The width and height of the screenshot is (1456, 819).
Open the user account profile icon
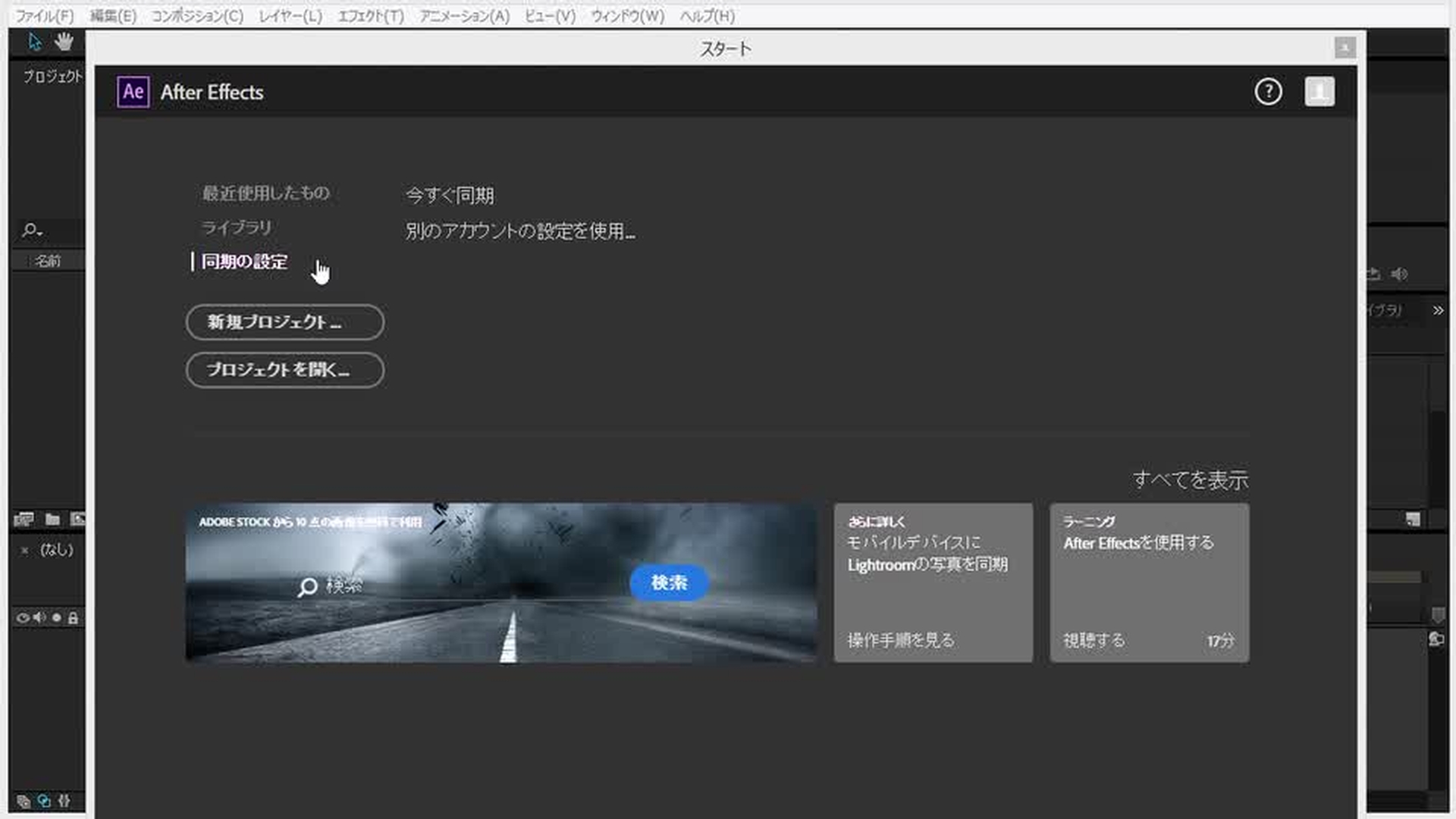point(1319,92)
